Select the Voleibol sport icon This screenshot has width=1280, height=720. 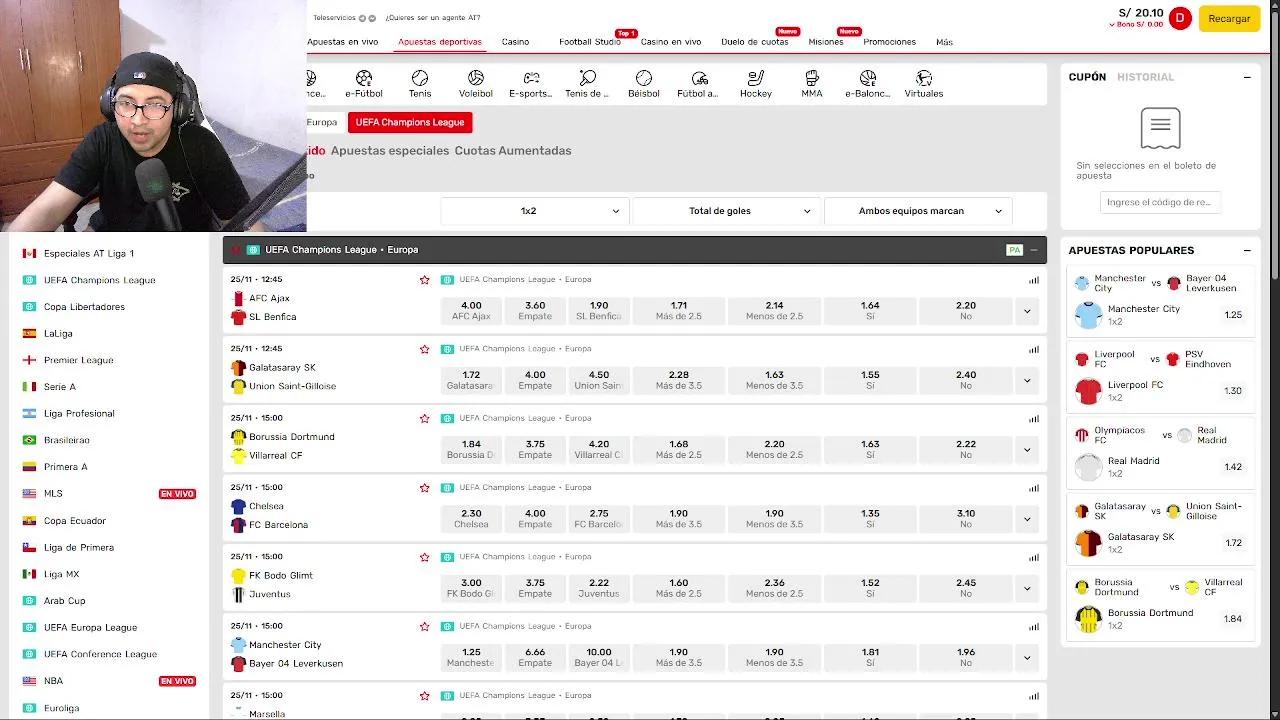[x=476, y=83]
